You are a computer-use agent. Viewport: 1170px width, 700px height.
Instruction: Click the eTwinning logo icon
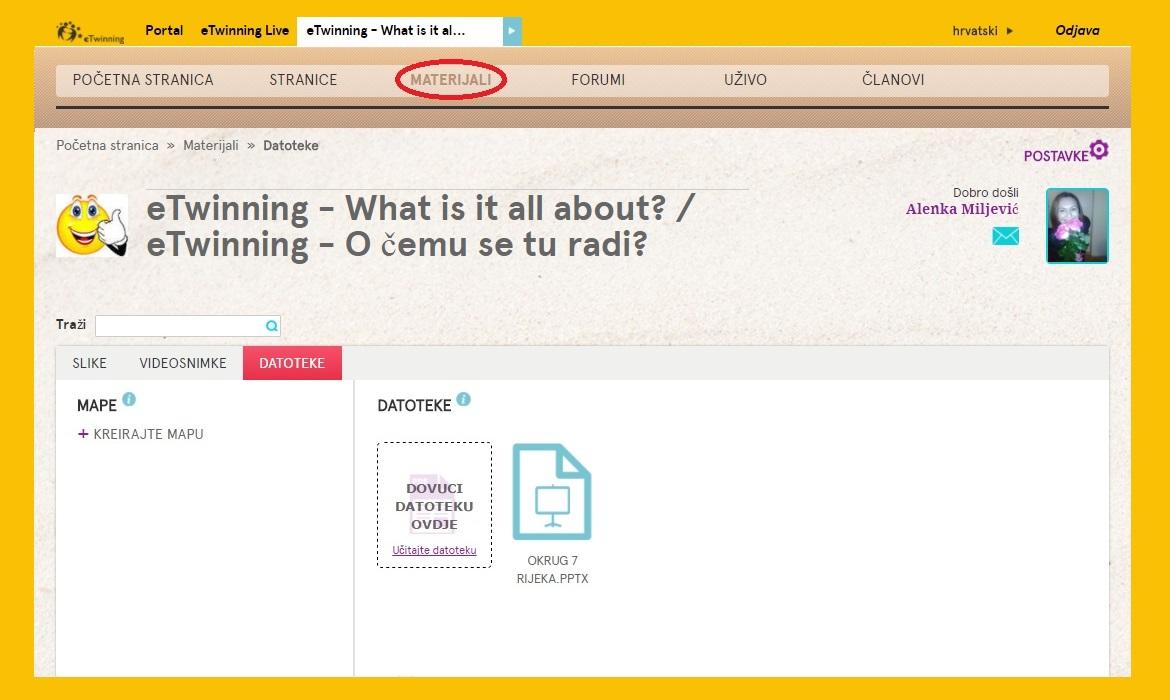tap(90, 32)
